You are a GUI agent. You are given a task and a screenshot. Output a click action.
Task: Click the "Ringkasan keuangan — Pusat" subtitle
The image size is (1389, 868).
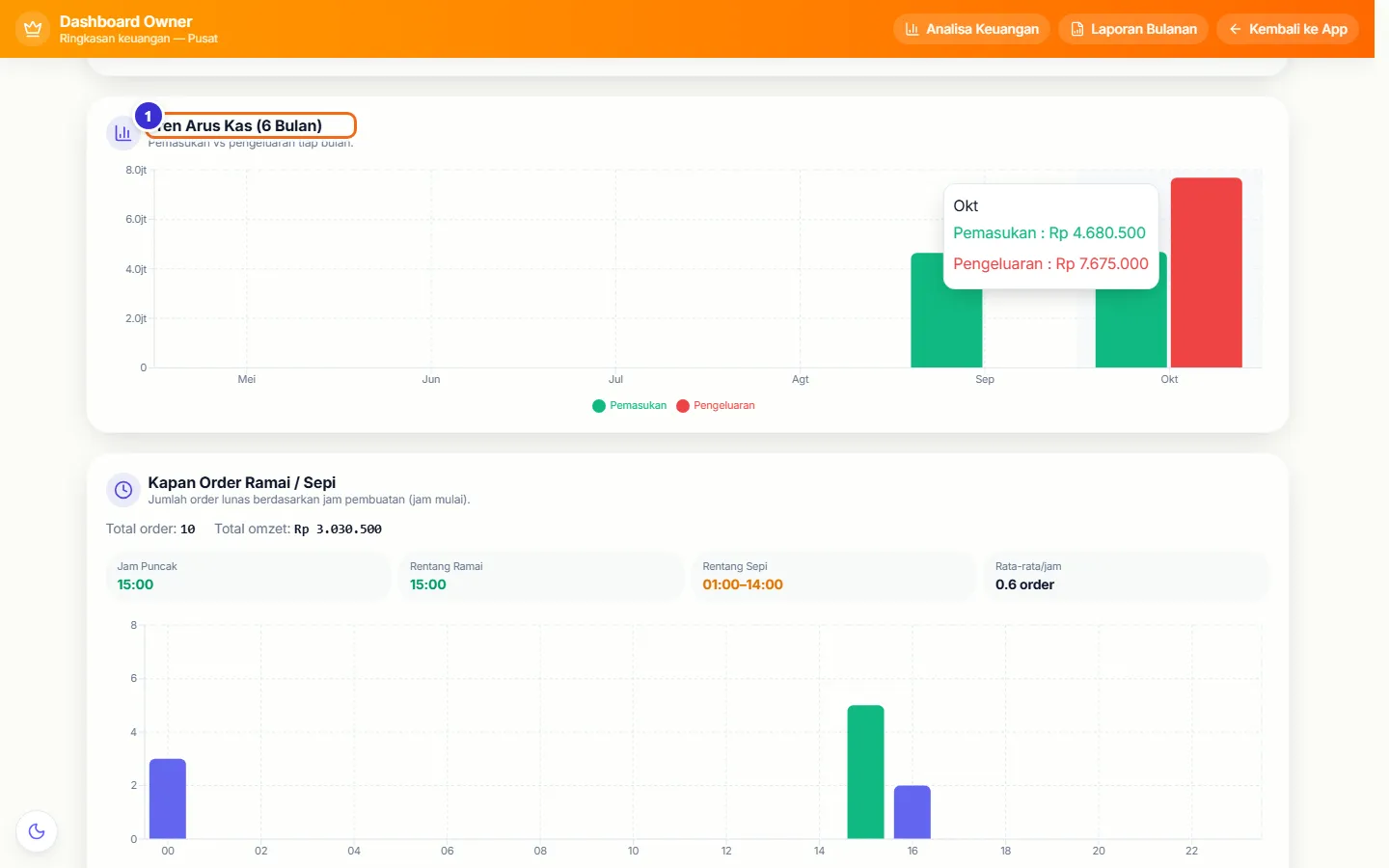point(138,39)
